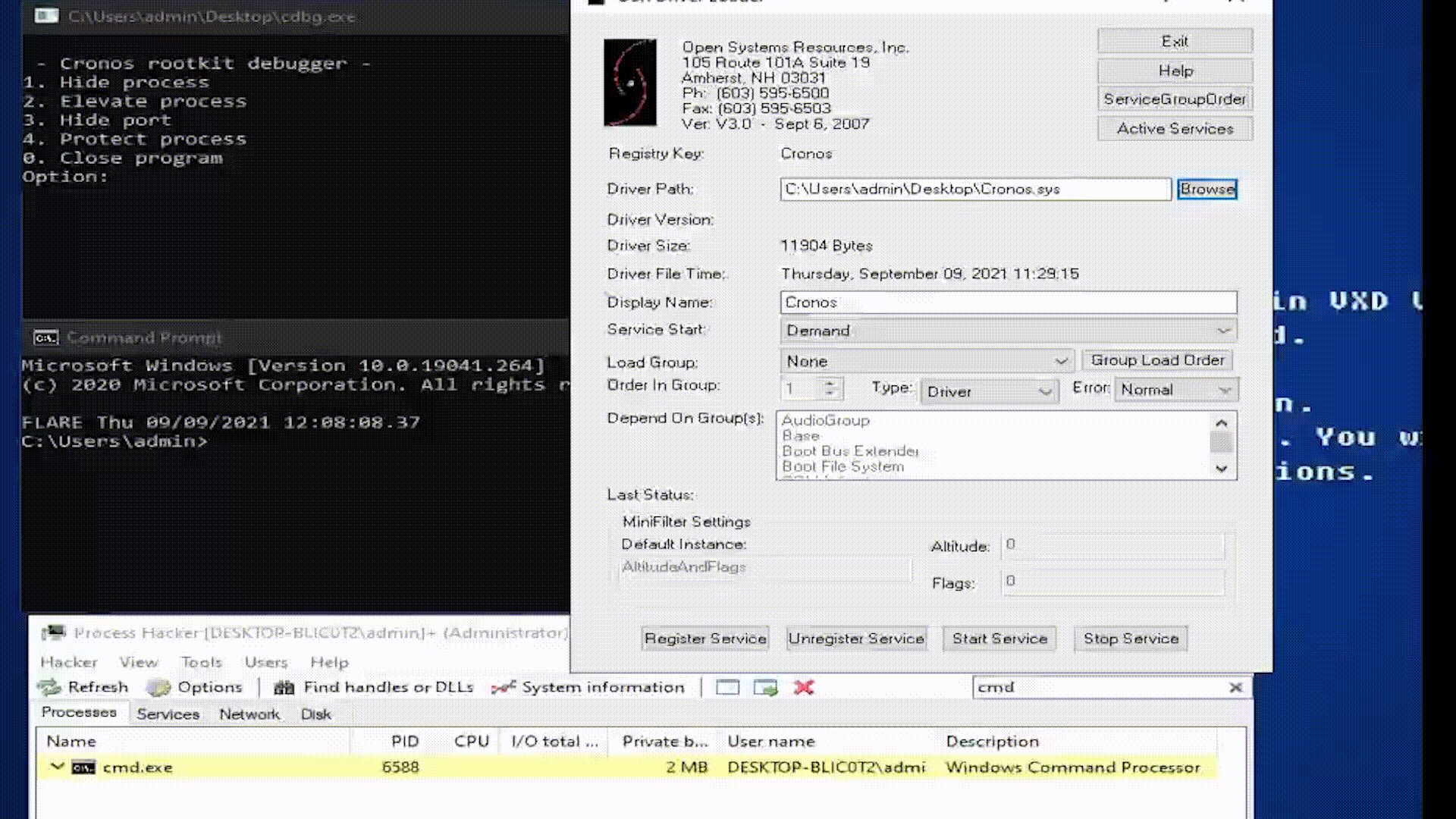Open the Users menu

266,662
